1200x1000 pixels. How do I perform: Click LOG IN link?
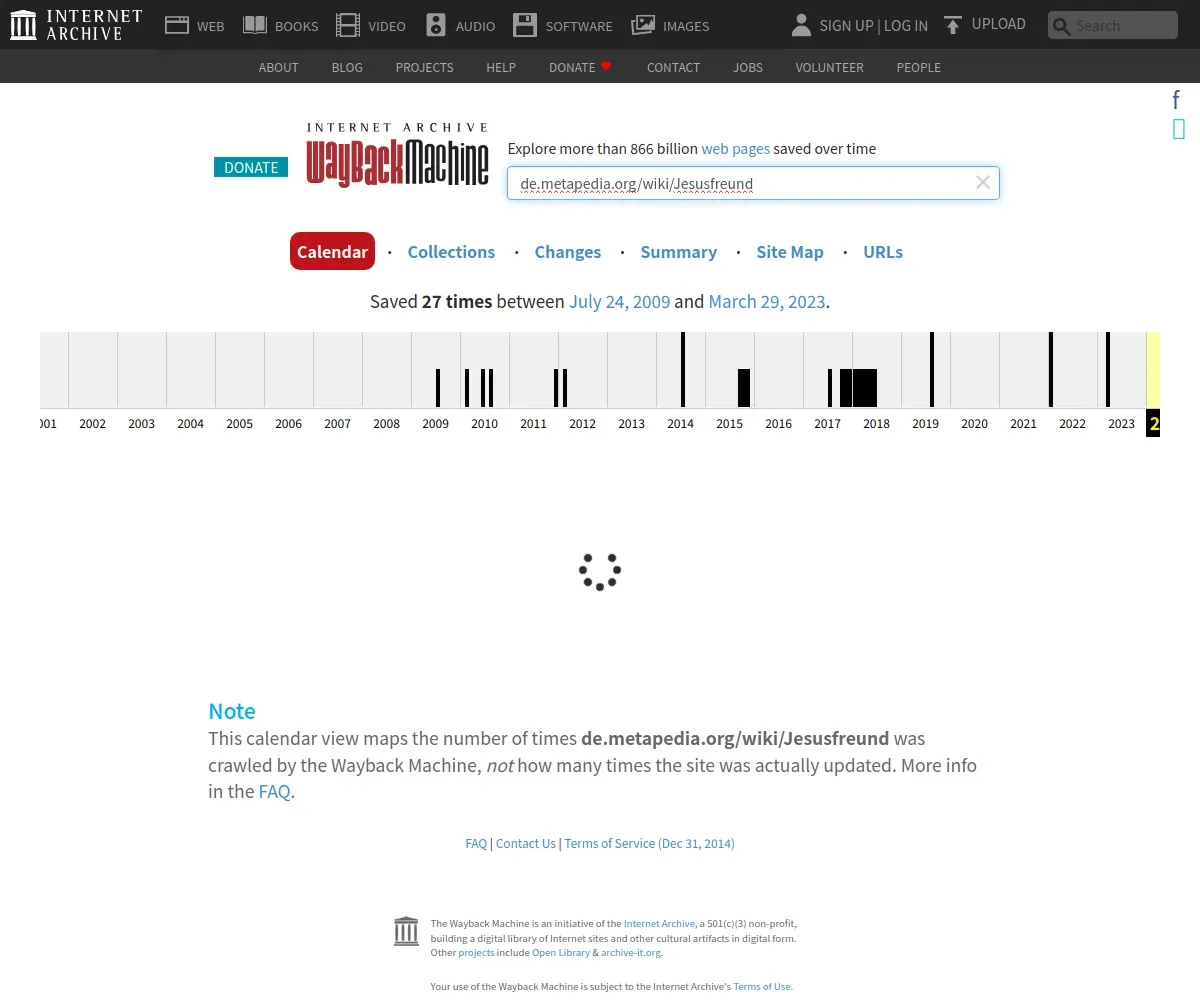pyautogui.click(x=906, y=25)
